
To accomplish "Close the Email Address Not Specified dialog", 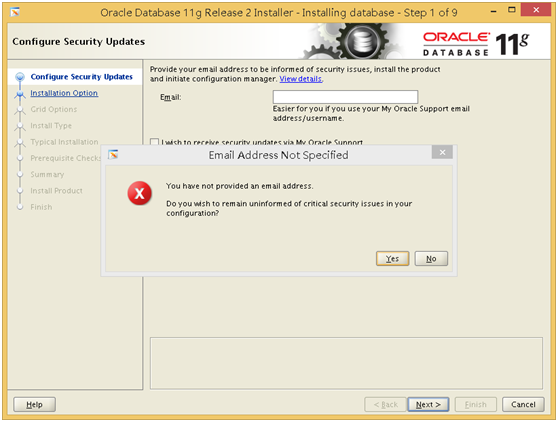I will click(x=442, y=152).
